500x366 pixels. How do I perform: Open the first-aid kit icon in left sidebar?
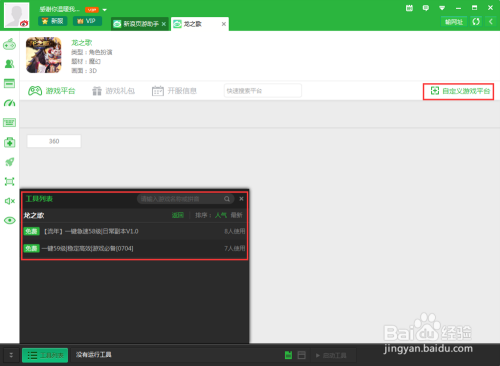pyautogui.click(x=9, y=142)
